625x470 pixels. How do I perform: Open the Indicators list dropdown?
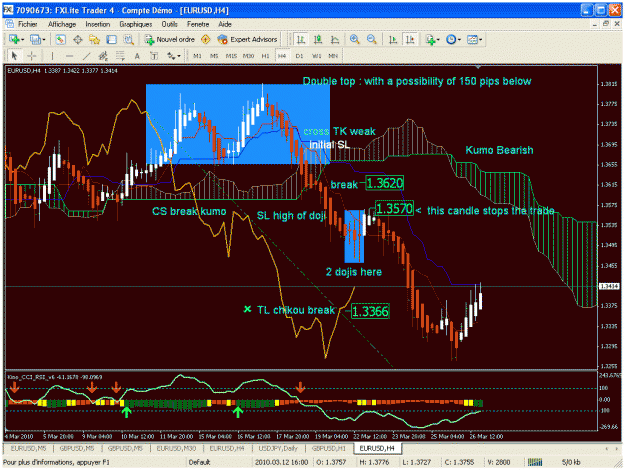click(x=432, y=39)
